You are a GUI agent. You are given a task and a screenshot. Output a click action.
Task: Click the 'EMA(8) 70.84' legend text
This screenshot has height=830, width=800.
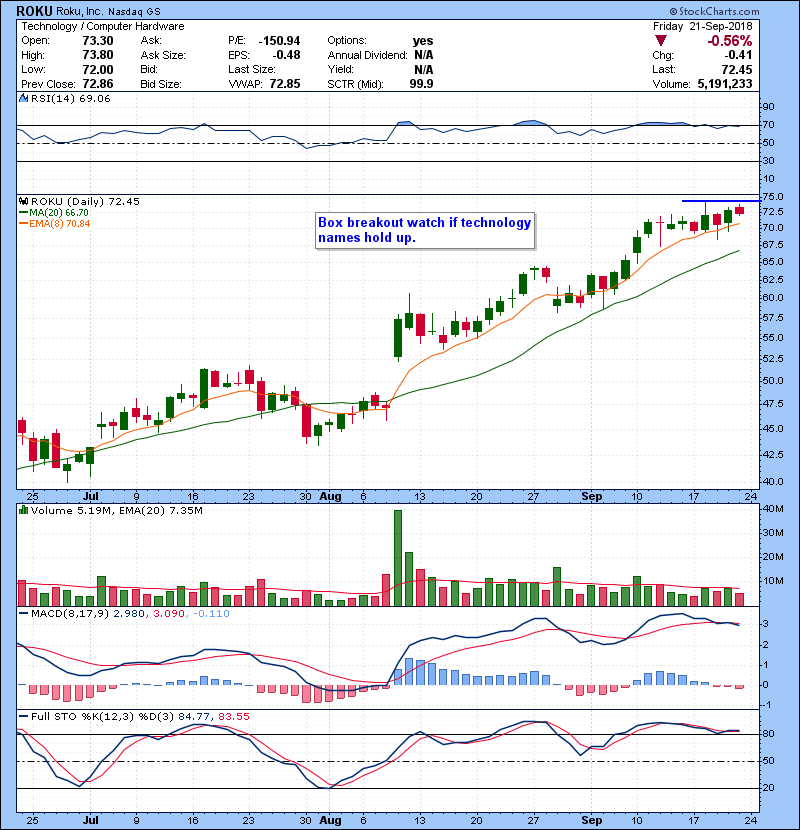click(x=60, y=224)
